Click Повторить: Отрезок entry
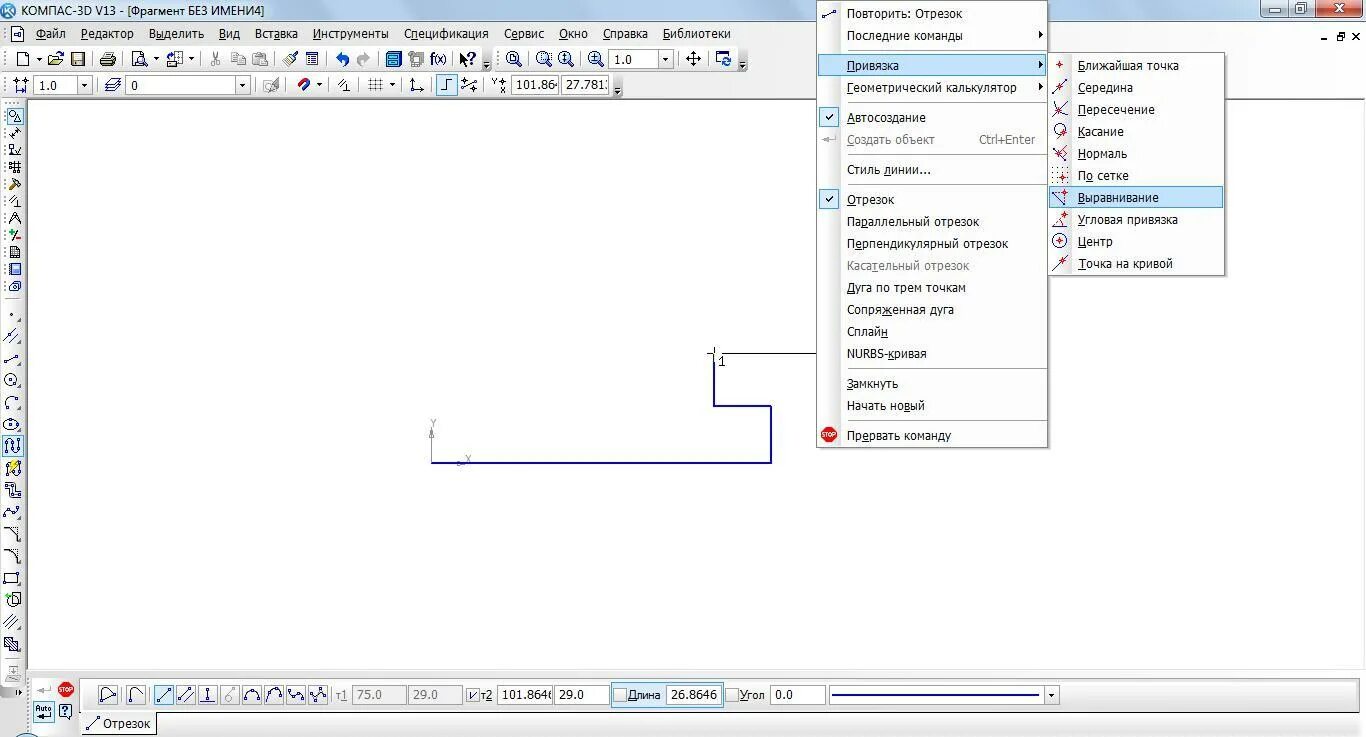Viewport: 1366px width, 737px height. [932, 14]
